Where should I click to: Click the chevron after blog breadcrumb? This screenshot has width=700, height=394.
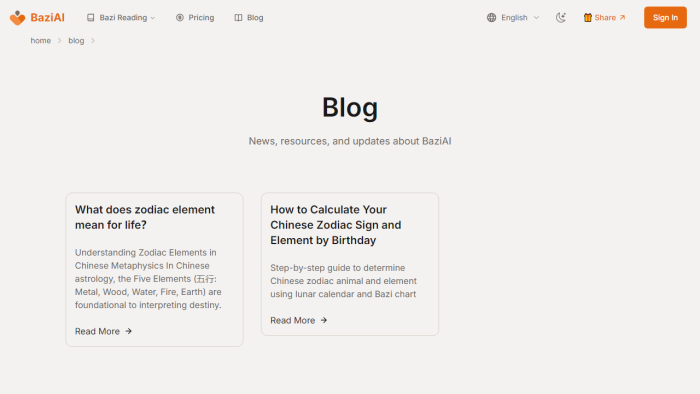93,41
